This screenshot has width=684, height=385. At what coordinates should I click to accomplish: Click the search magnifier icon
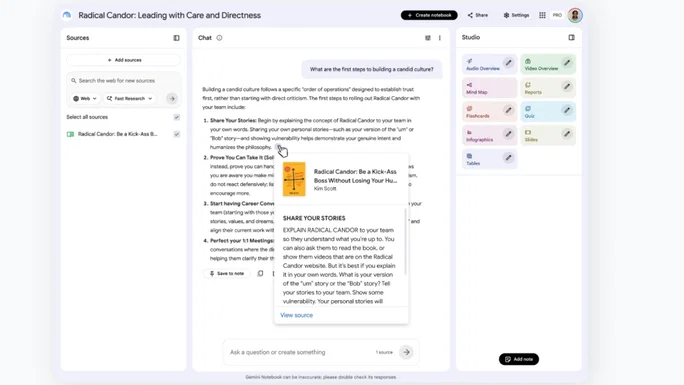pyautogui.click(x=74, y=81)
